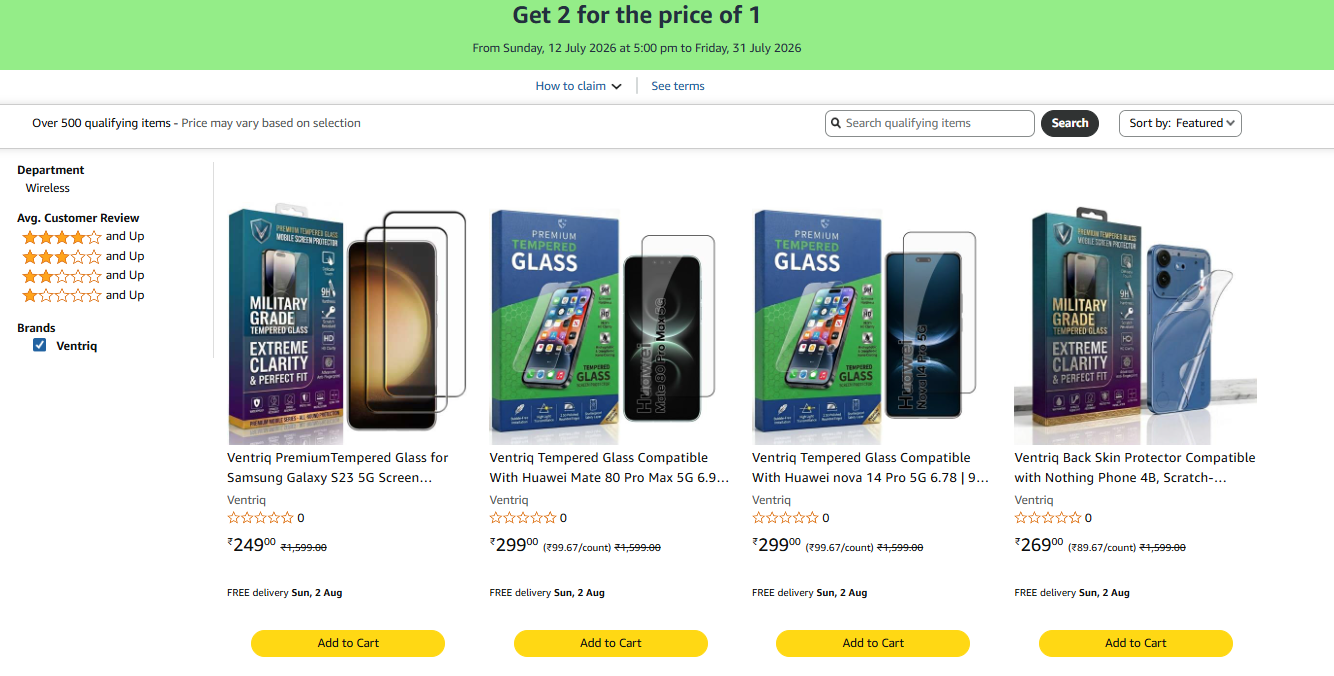Screen dimensions: 1334x676
Task: Click star rating of Huawei Mate 80 glass
Action: pyautogui.click(x=523, y=518)
